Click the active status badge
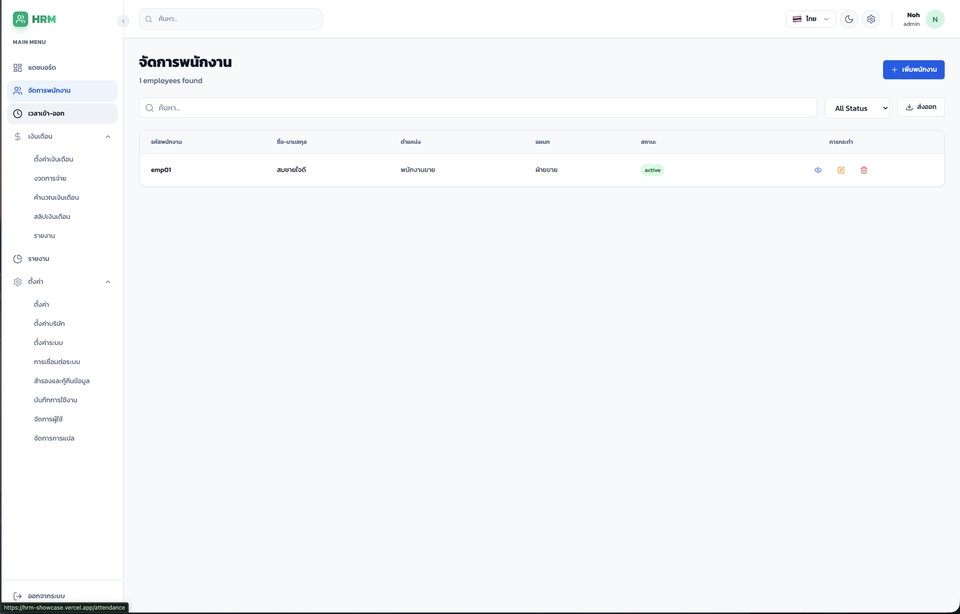The height and width of the screenshot is (614, 960). click(652, 170)
